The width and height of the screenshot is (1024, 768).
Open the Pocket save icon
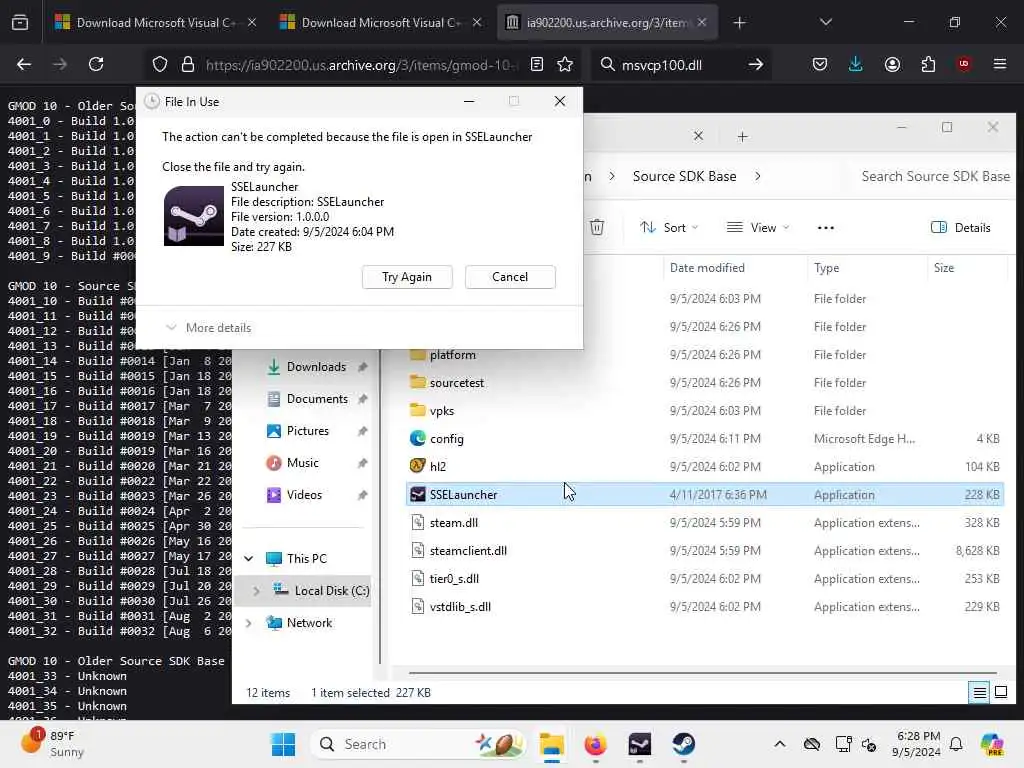pyautogui.click(x=820, y=64)
